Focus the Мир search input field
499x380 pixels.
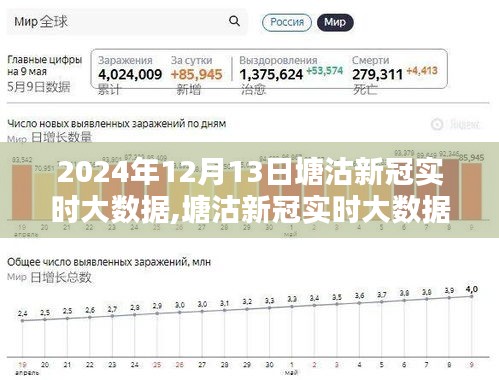point(127,22)
